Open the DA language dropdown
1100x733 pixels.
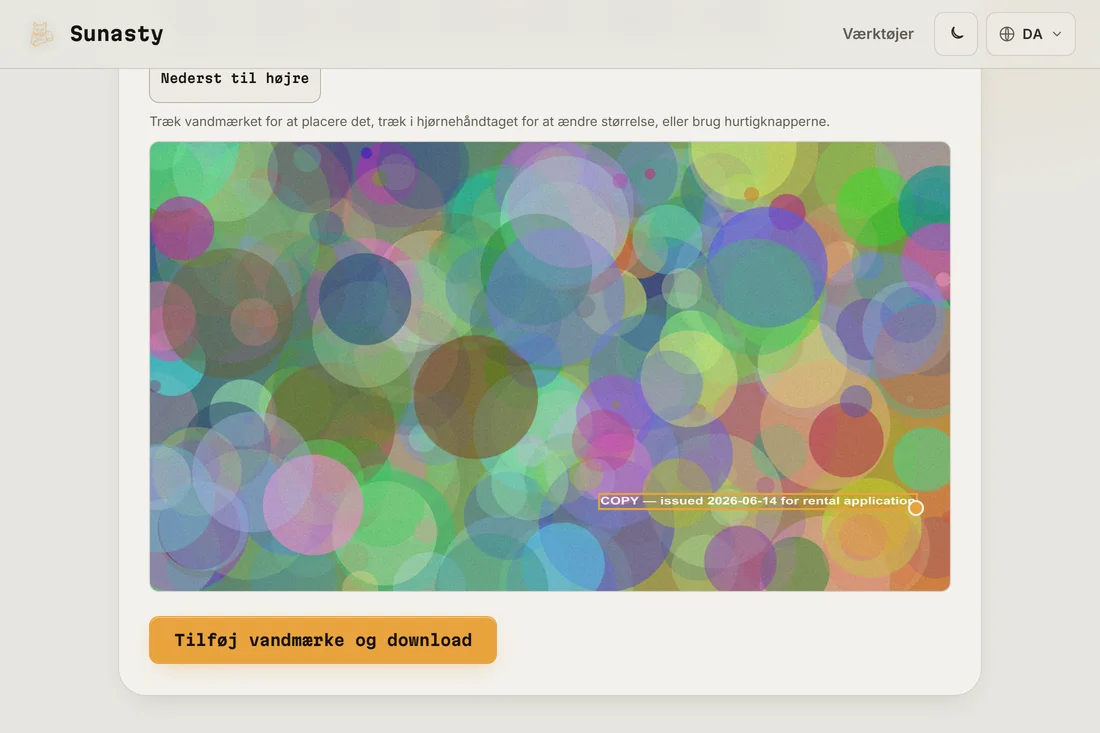[1030, 34]
